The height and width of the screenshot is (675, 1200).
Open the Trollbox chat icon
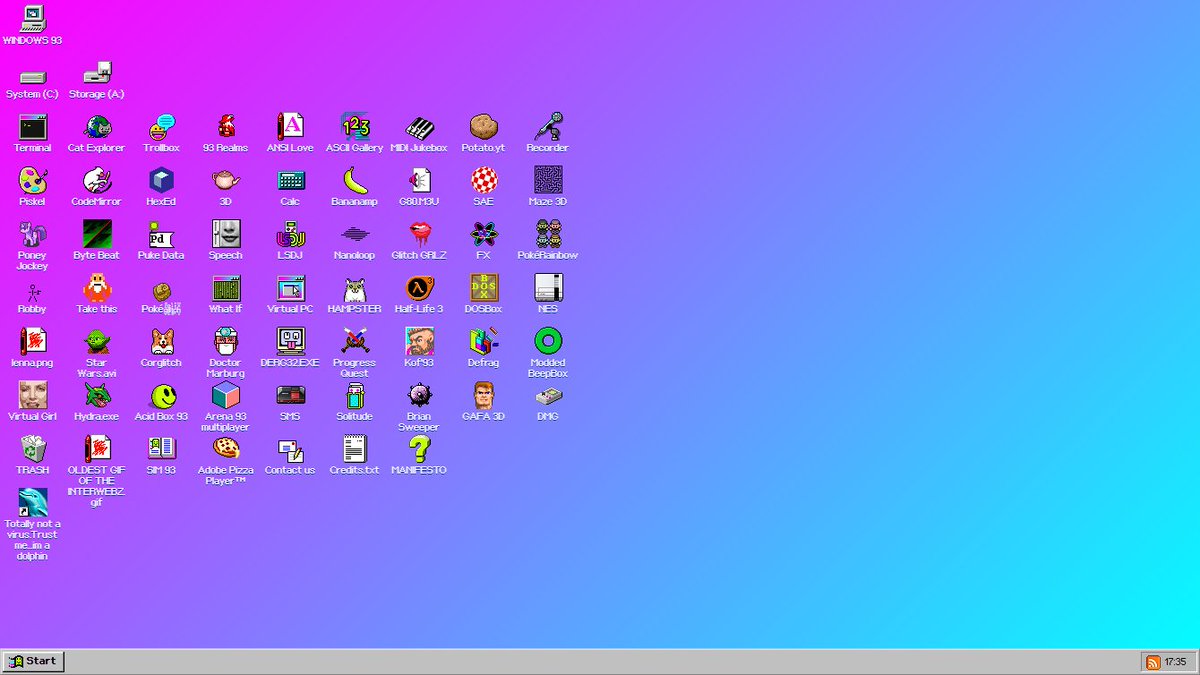(161, 127)
